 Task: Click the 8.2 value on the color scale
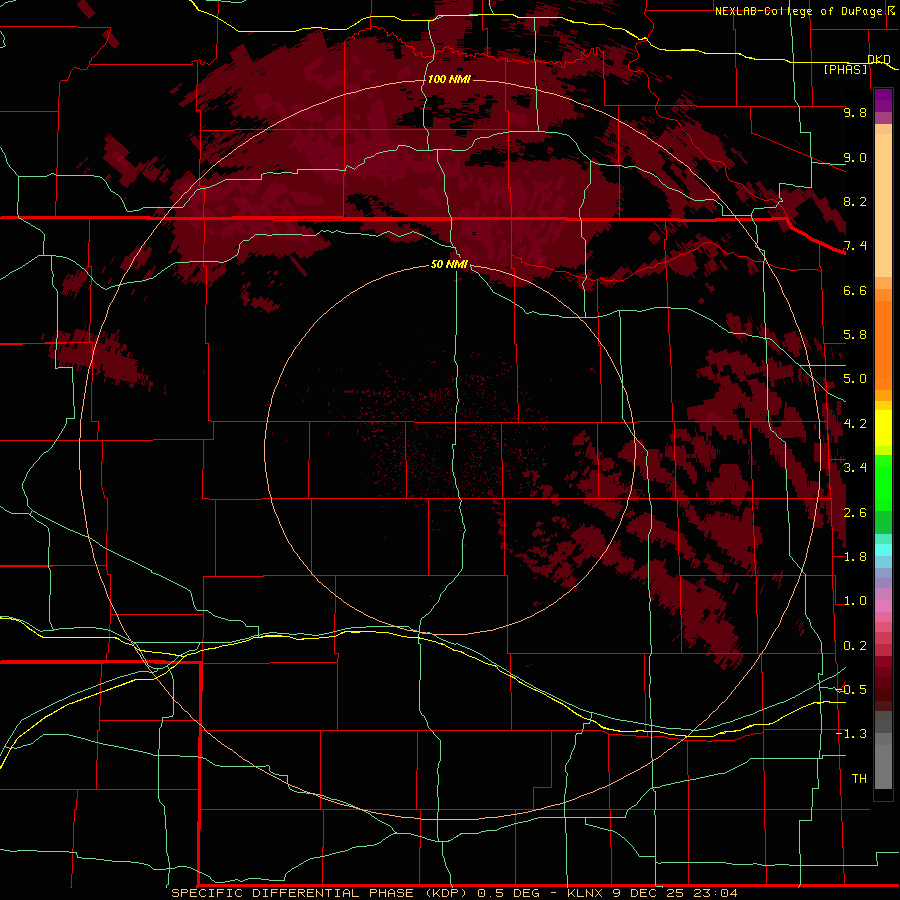point(855,202)
